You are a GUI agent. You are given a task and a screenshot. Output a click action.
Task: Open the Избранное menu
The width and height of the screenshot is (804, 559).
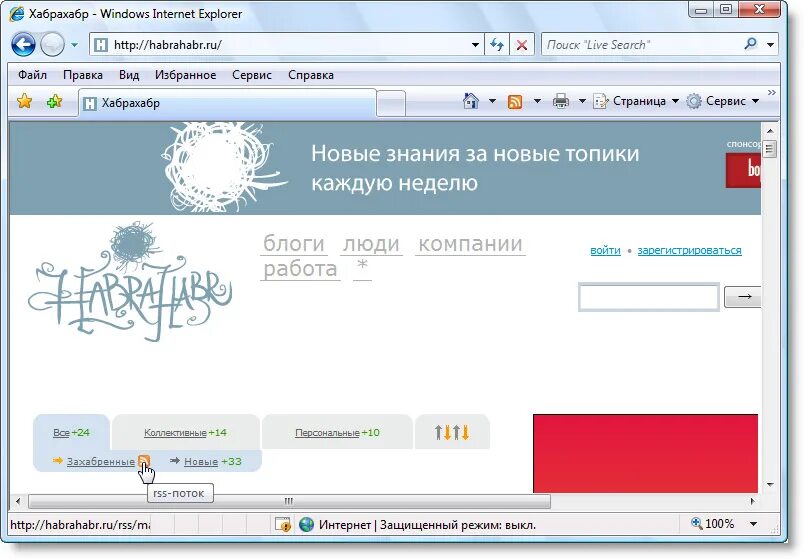pos(185,75)
